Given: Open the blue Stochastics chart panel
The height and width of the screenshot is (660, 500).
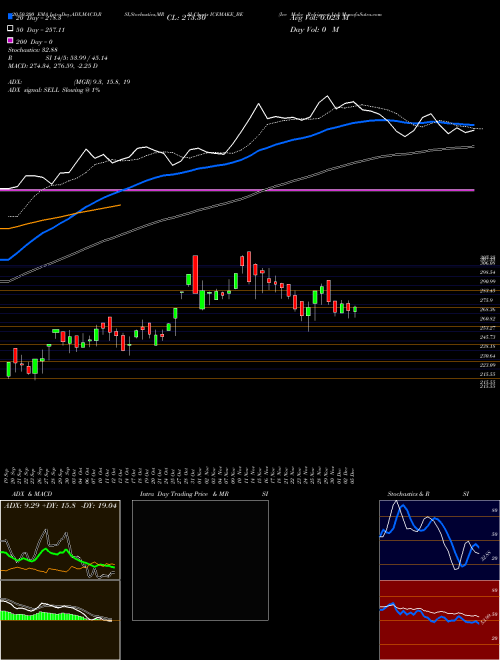Looking at the screenshot, I should tap(439, 540).
